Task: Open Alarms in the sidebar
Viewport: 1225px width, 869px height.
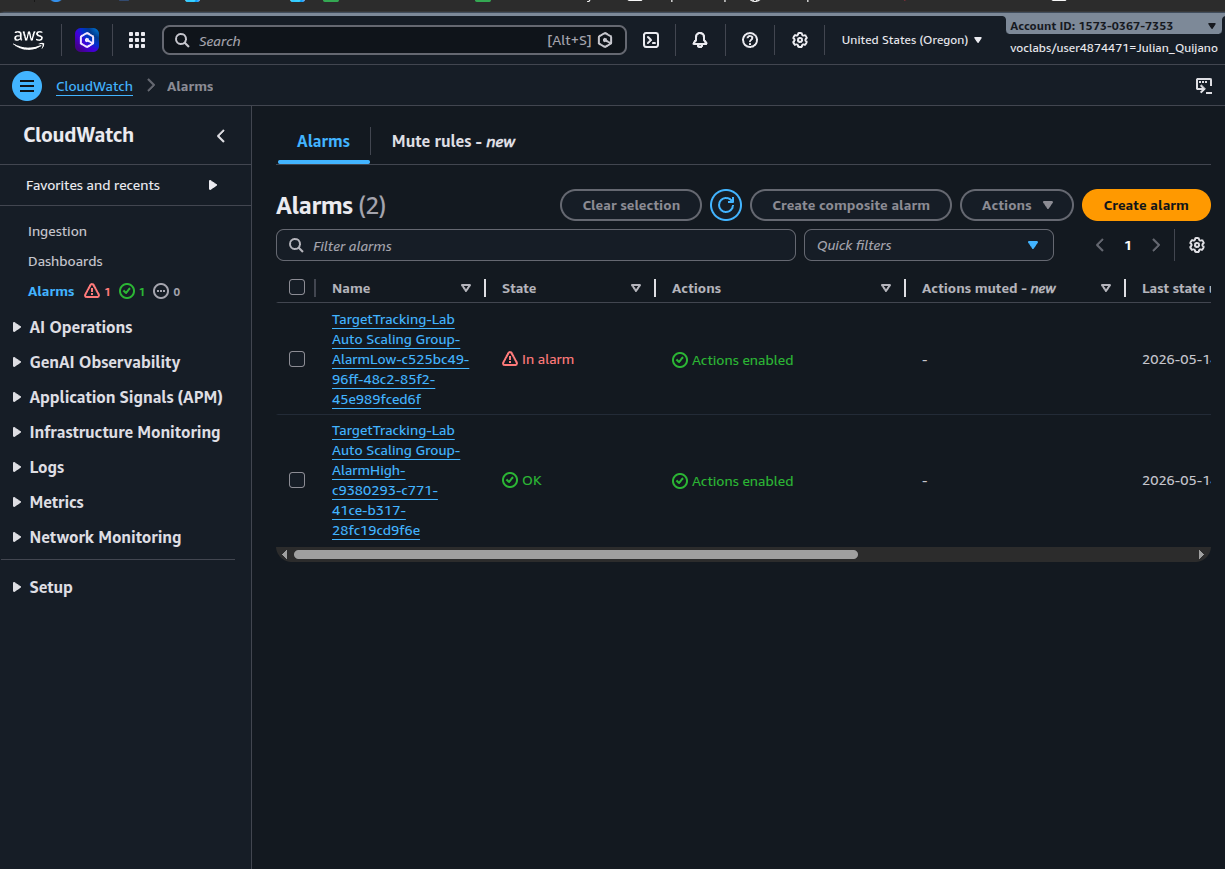Action: [x=51, y=291]
